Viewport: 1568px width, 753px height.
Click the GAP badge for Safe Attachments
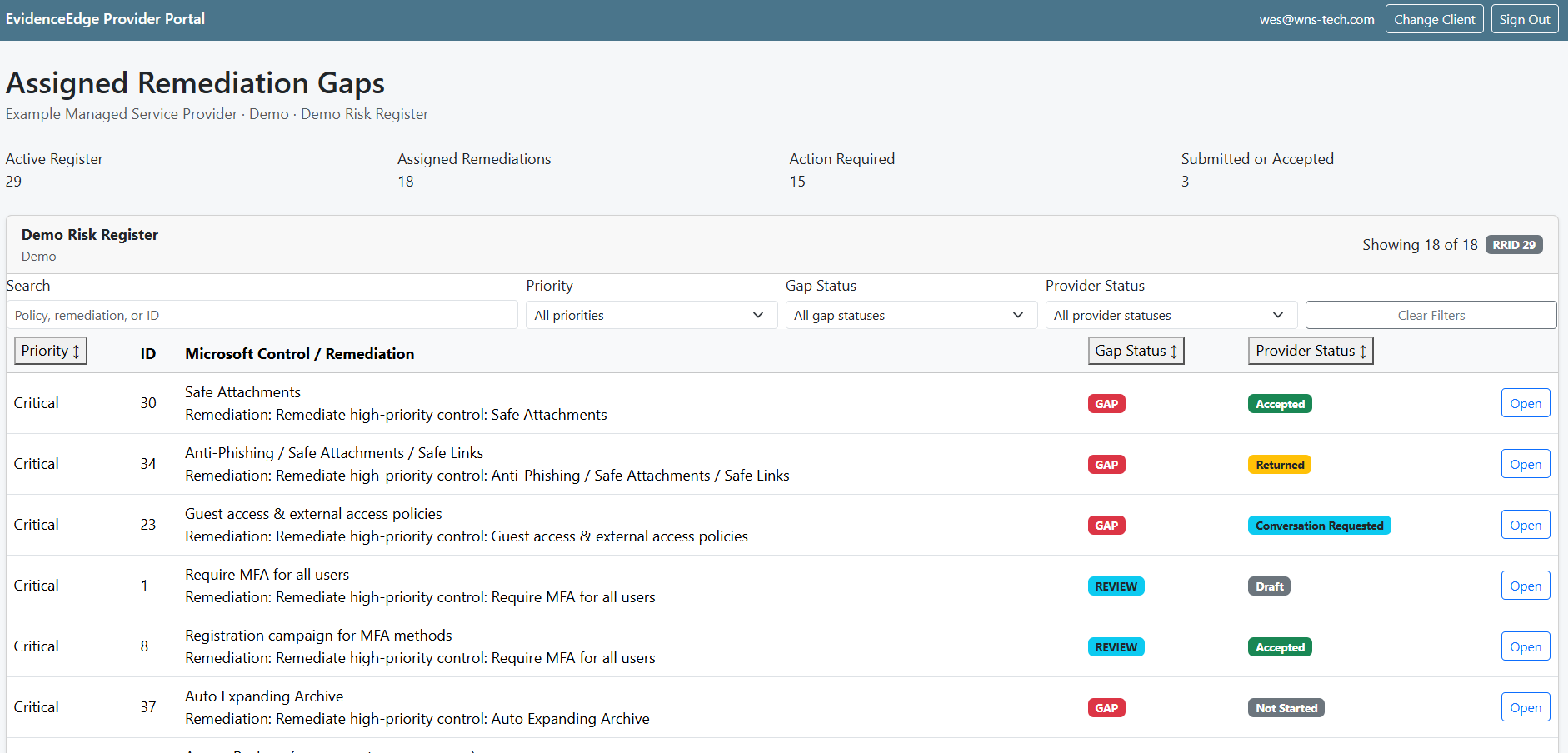point(1106,404)
